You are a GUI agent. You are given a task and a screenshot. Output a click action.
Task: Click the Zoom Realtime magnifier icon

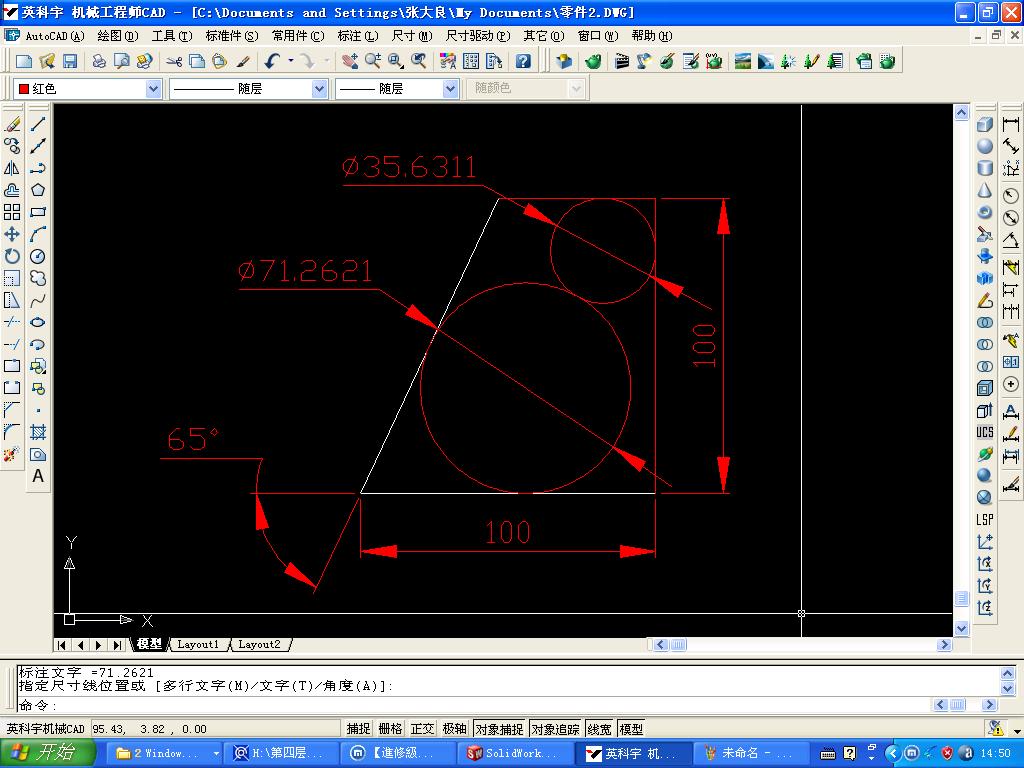click(373, 61)
